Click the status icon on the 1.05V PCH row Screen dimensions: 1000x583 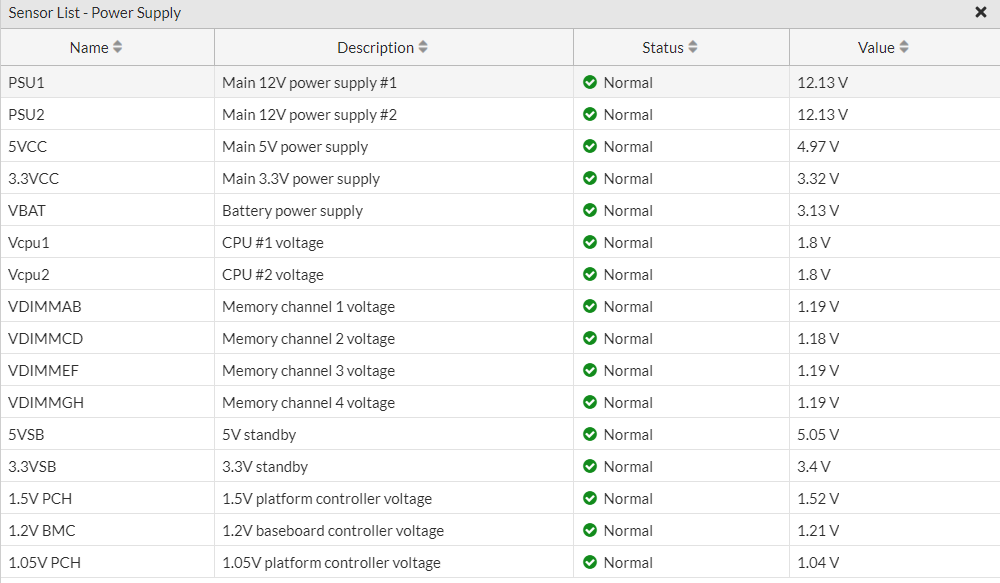590,562
